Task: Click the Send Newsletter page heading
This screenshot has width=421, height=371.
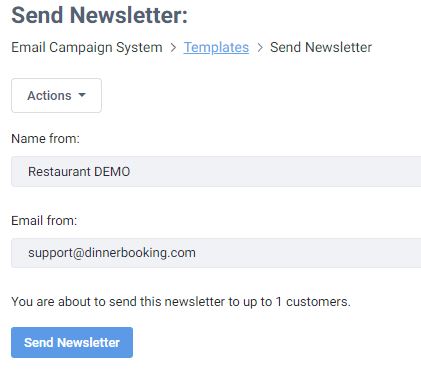Action: pos(100,15)
